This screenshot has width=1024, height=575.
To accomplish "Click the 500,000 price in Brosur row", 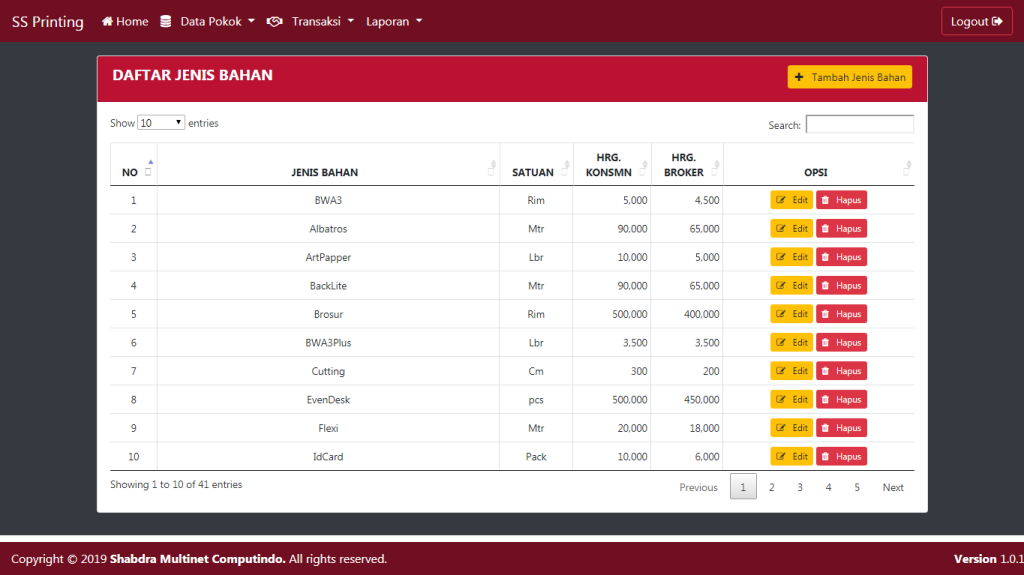I will coord(630,314).
